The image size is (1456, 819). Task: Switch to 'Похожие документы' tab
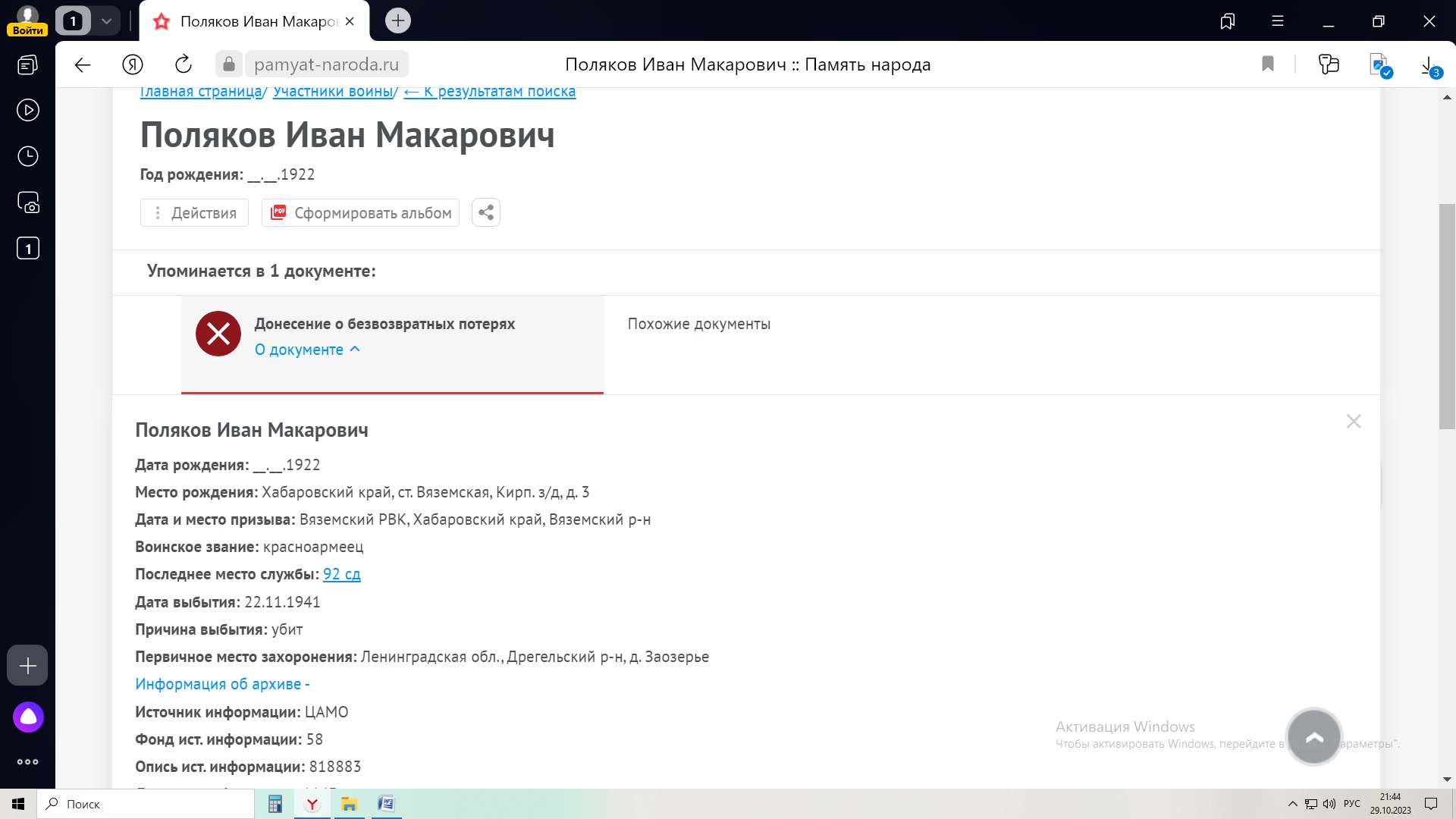pos(698,324)
